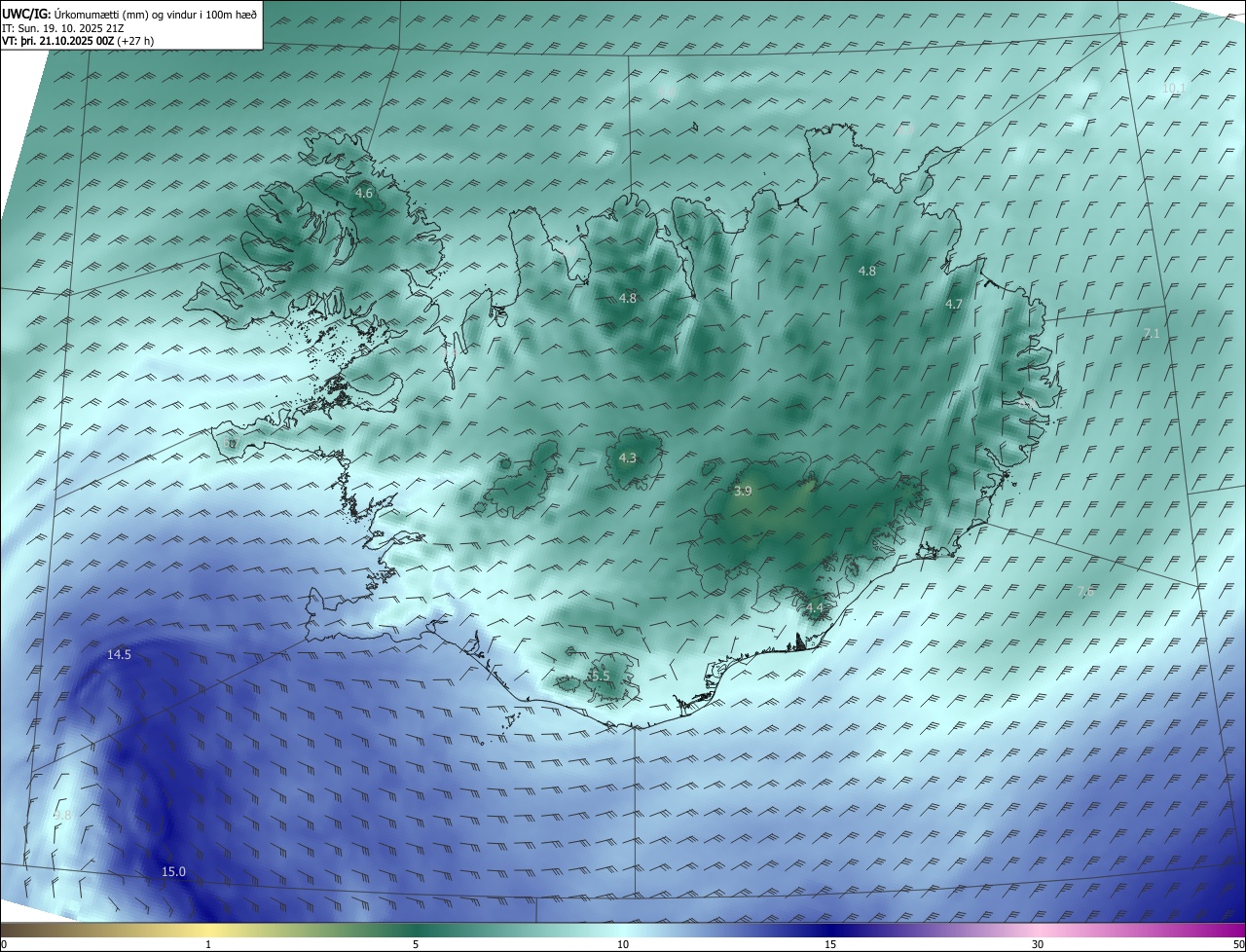Click the colour scale tick label '30'

1038,944
